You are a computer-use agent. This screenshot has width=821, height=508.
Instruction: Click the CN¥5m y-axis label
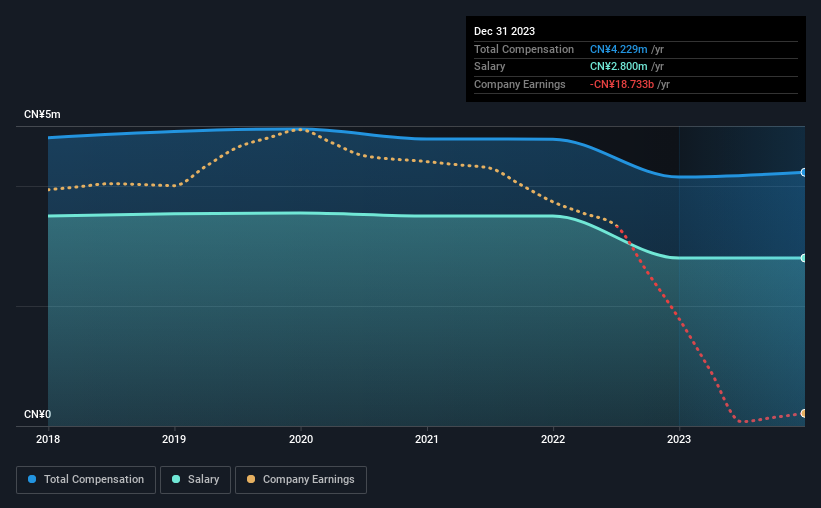coord(42,115)
